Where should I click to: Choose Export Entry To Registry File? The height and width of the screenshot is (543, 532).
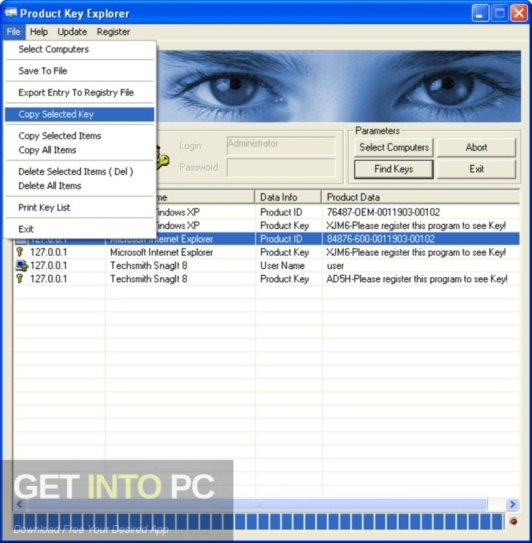tap(79, 92)
